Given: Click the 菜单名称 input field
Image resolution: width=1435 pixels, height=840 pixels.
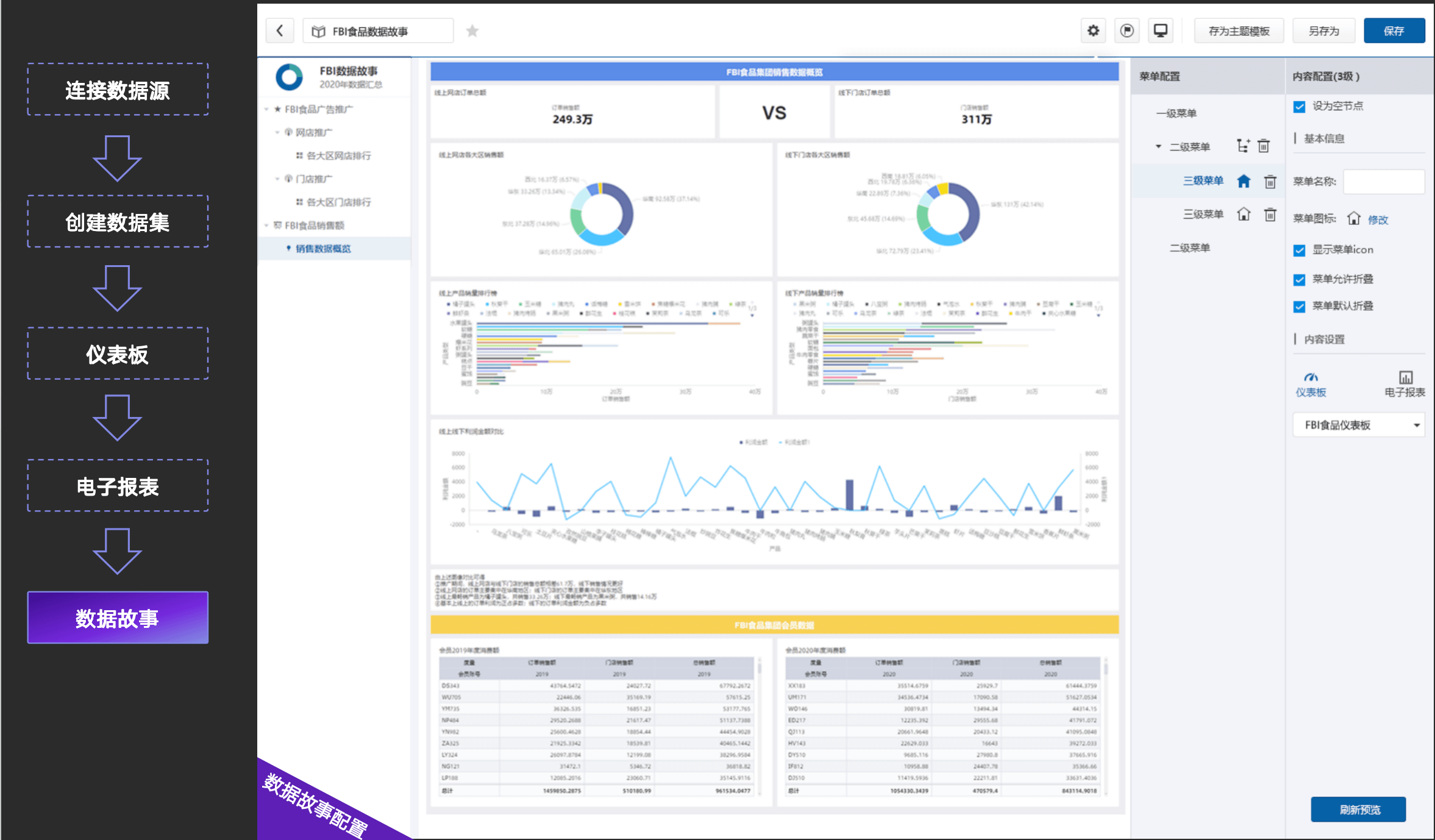Looking at the screenshot, I should pyautogui.click(x=1383, y=182).
